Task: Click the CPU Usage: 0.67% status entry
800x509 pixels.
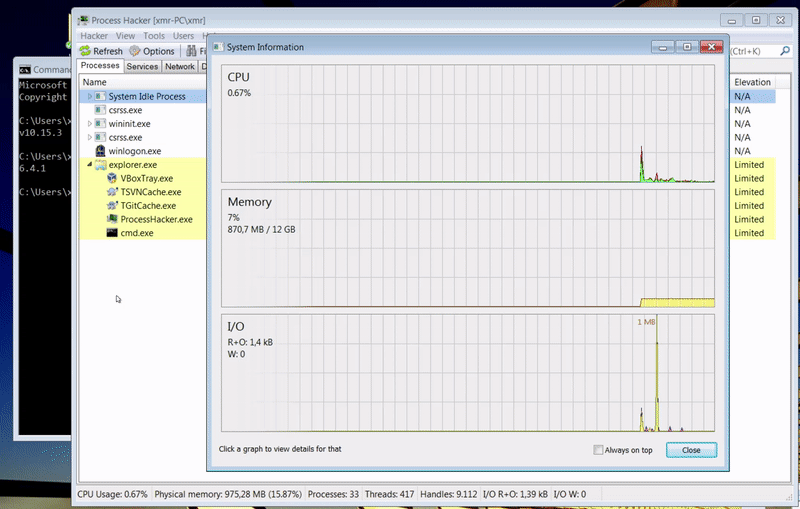Action: 112,494
